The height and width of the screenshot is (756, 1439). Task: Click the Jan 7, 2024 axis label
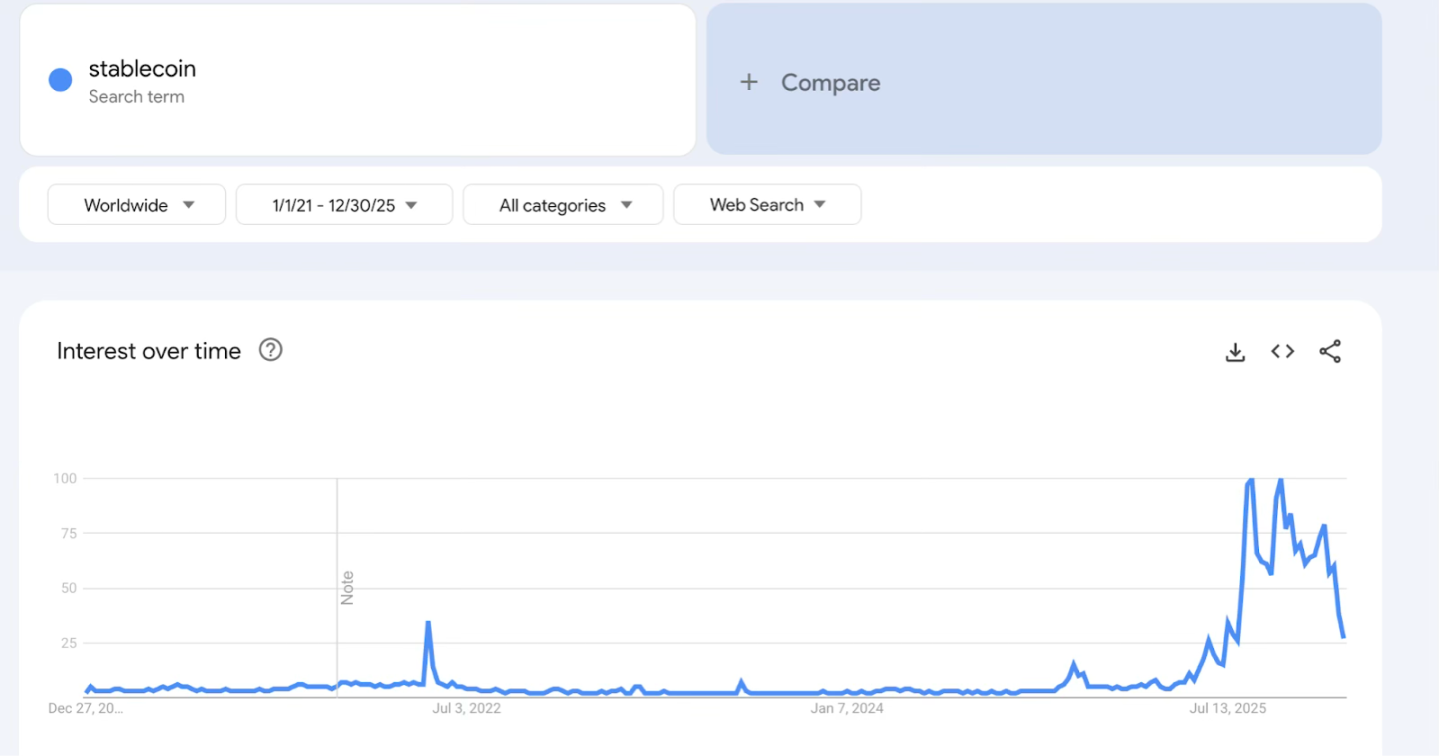(x=847, y=709)
